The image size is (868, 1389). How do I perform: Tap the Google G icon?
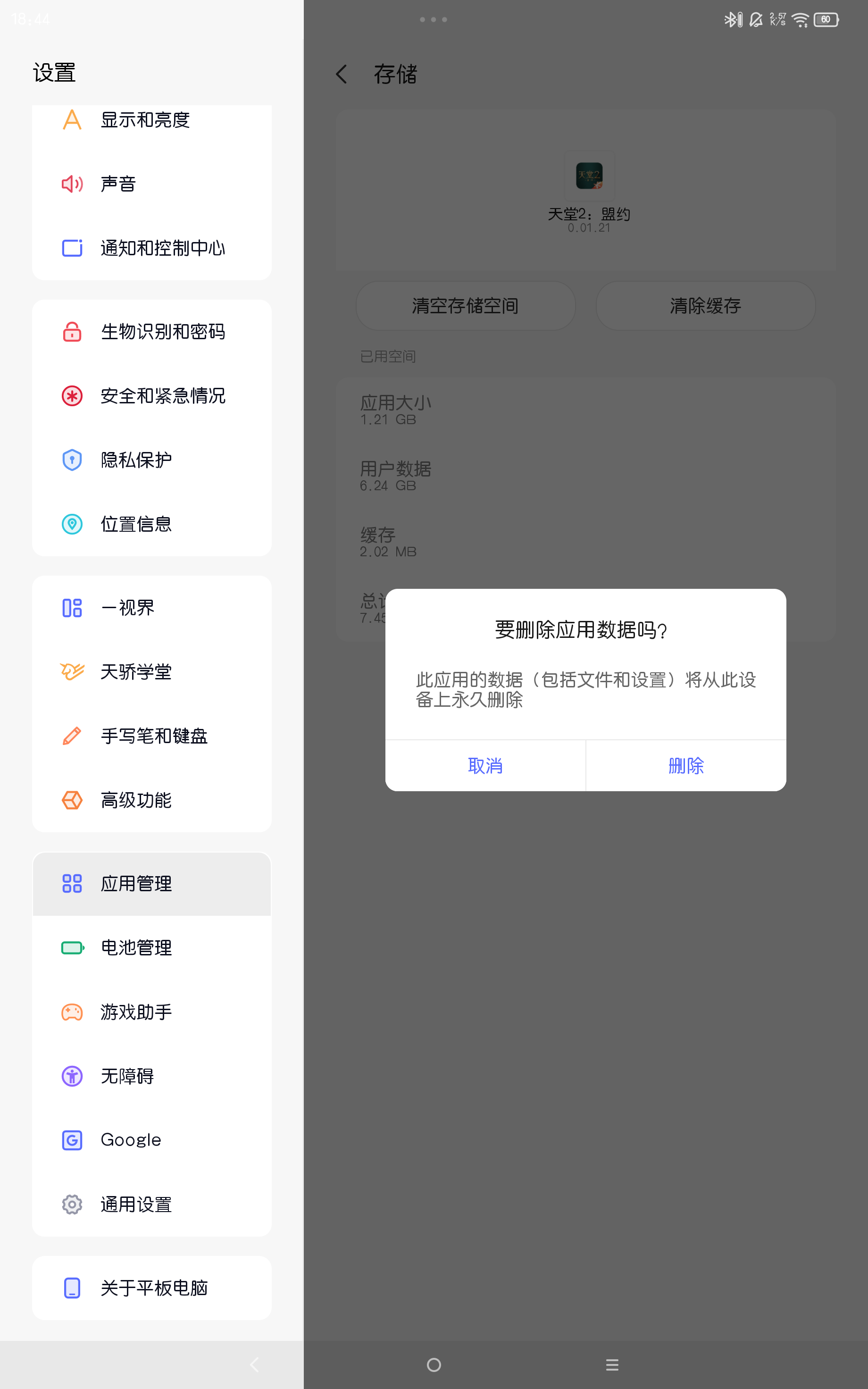72,1140
